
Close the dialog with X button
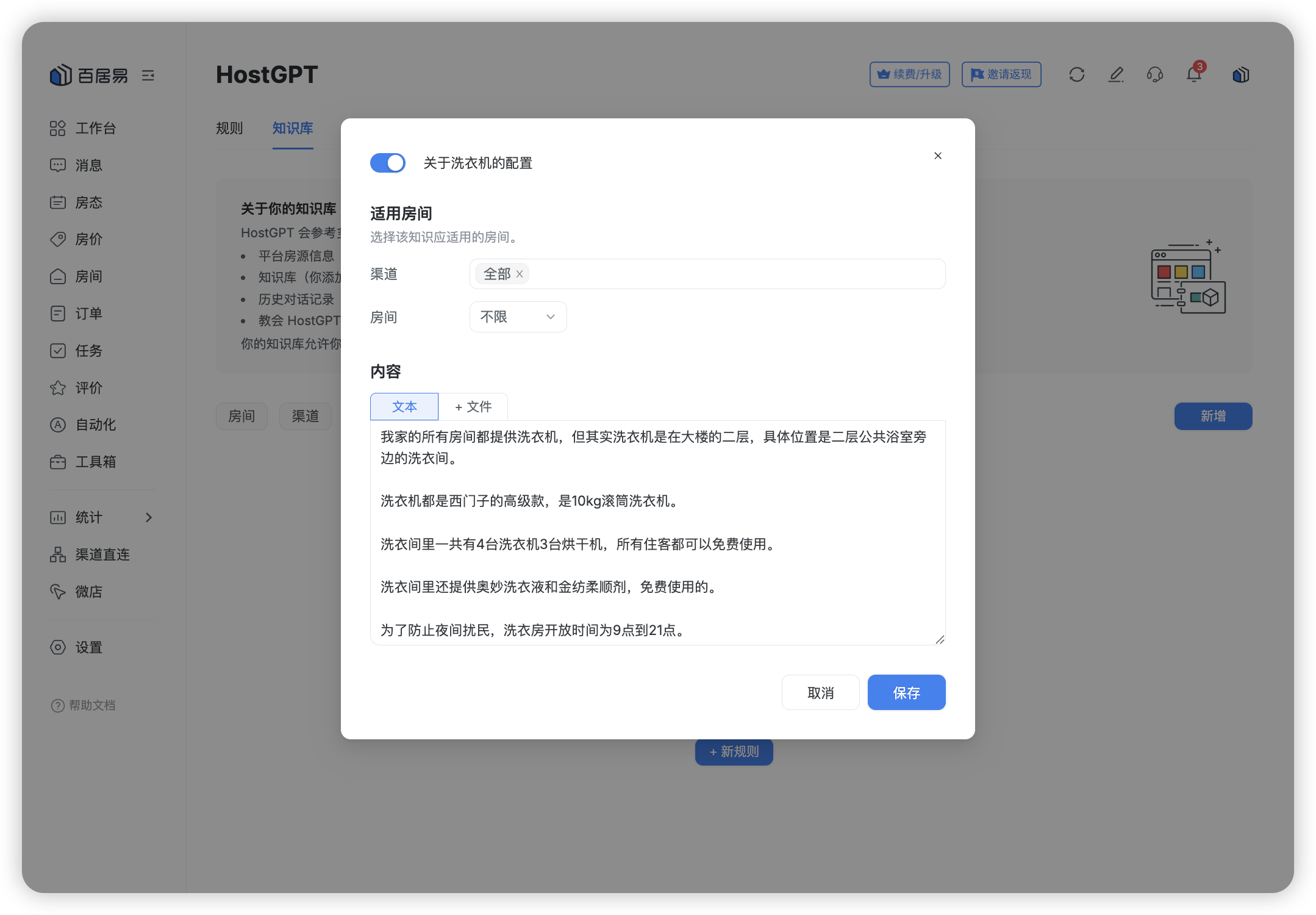click(938, 156)
